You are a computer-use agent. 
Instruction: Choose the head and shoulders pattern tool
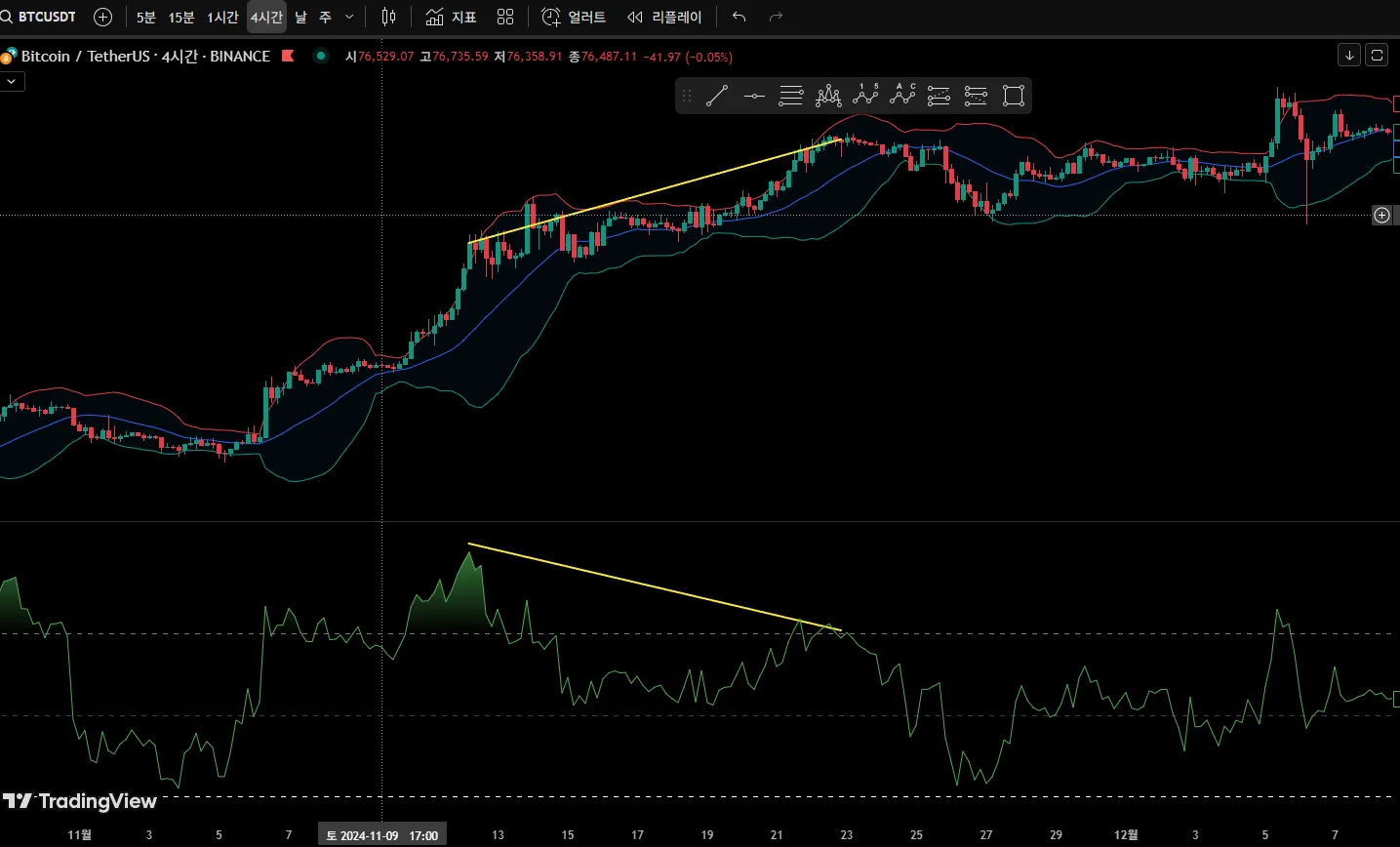(828, 96)
